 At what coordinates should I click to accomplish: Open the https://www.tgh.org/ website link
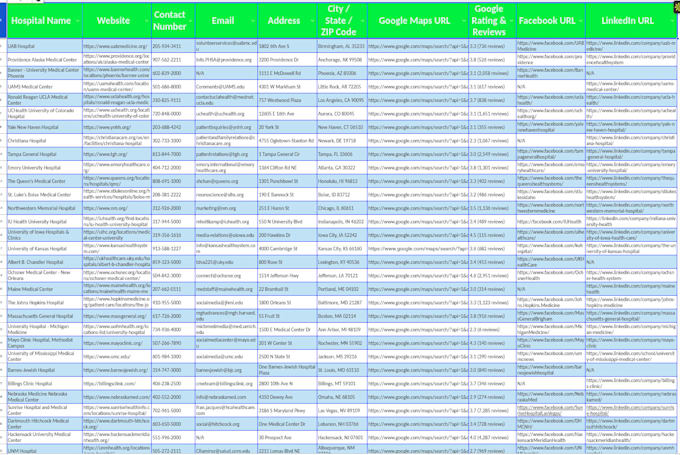click(106, 154)
